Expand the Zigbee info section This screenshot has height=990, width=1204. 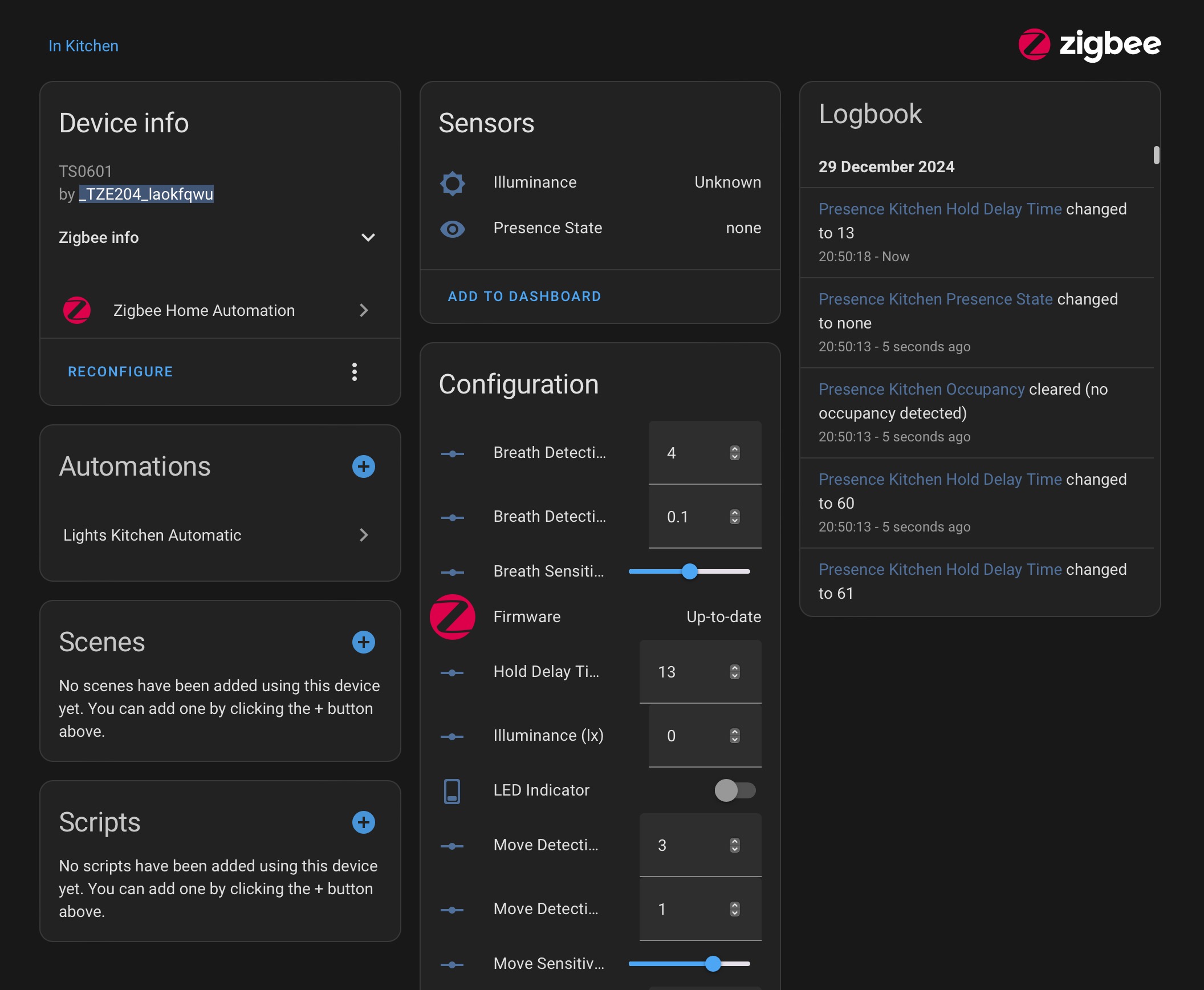pos(368,238)
